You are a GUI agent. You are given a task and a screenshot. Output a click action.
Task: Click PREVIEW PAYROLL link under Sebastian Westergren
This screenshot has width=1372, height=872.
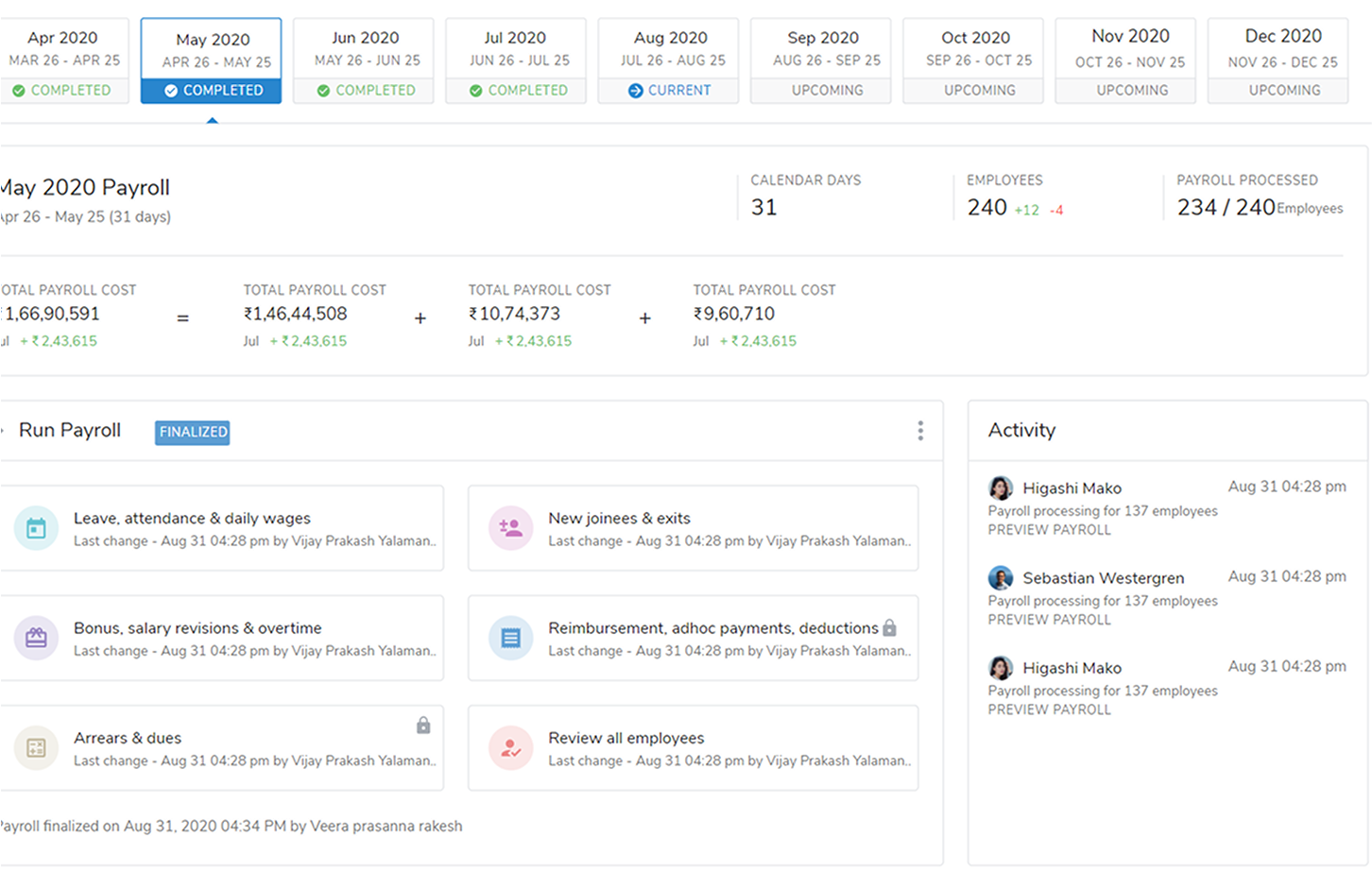pos(1049,620)
